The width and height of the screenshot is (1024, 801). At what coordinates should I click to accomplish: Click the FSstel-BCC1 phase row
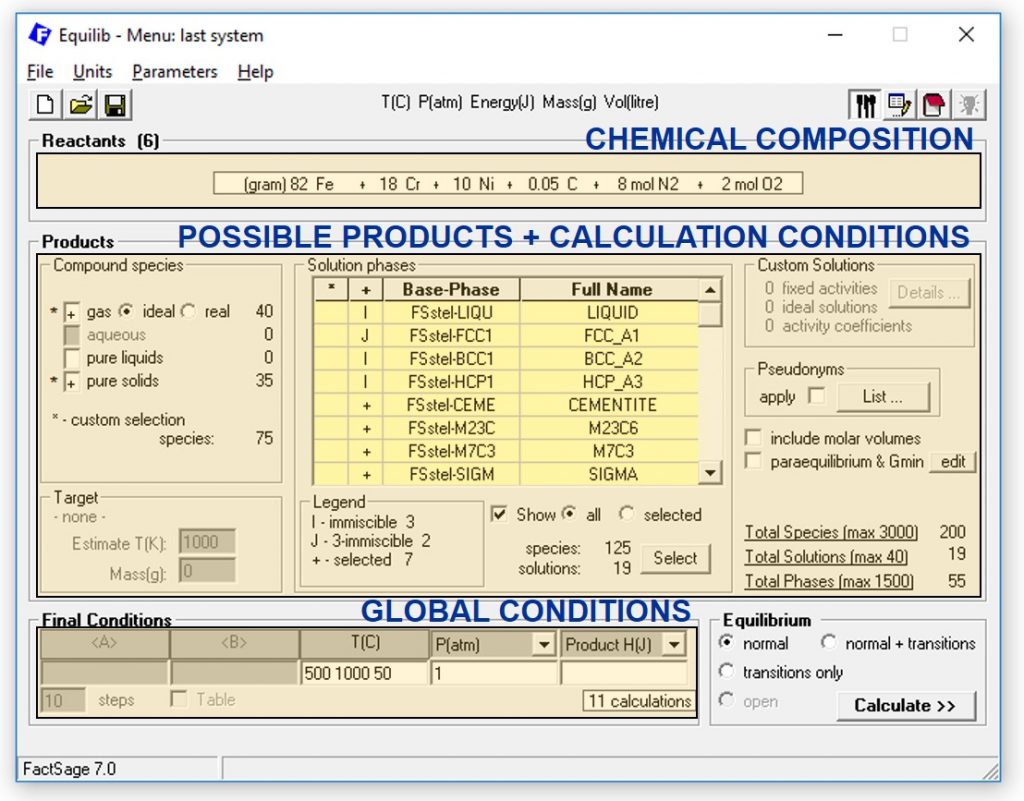[x=506, y=359]
